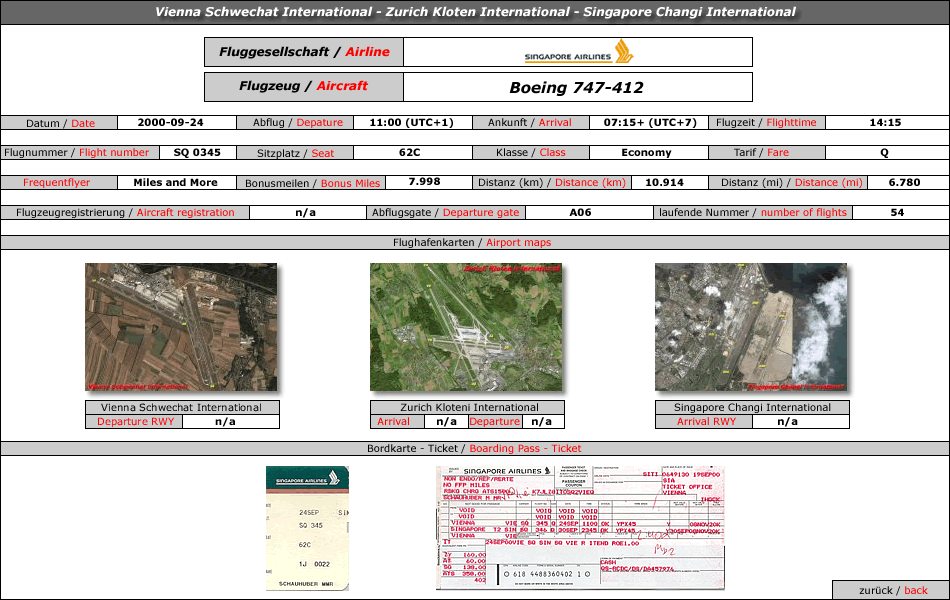This screenshot has height=600, width=950.
Task: Select the aircraft registration value n/a
Action: (x=305, y=213)
